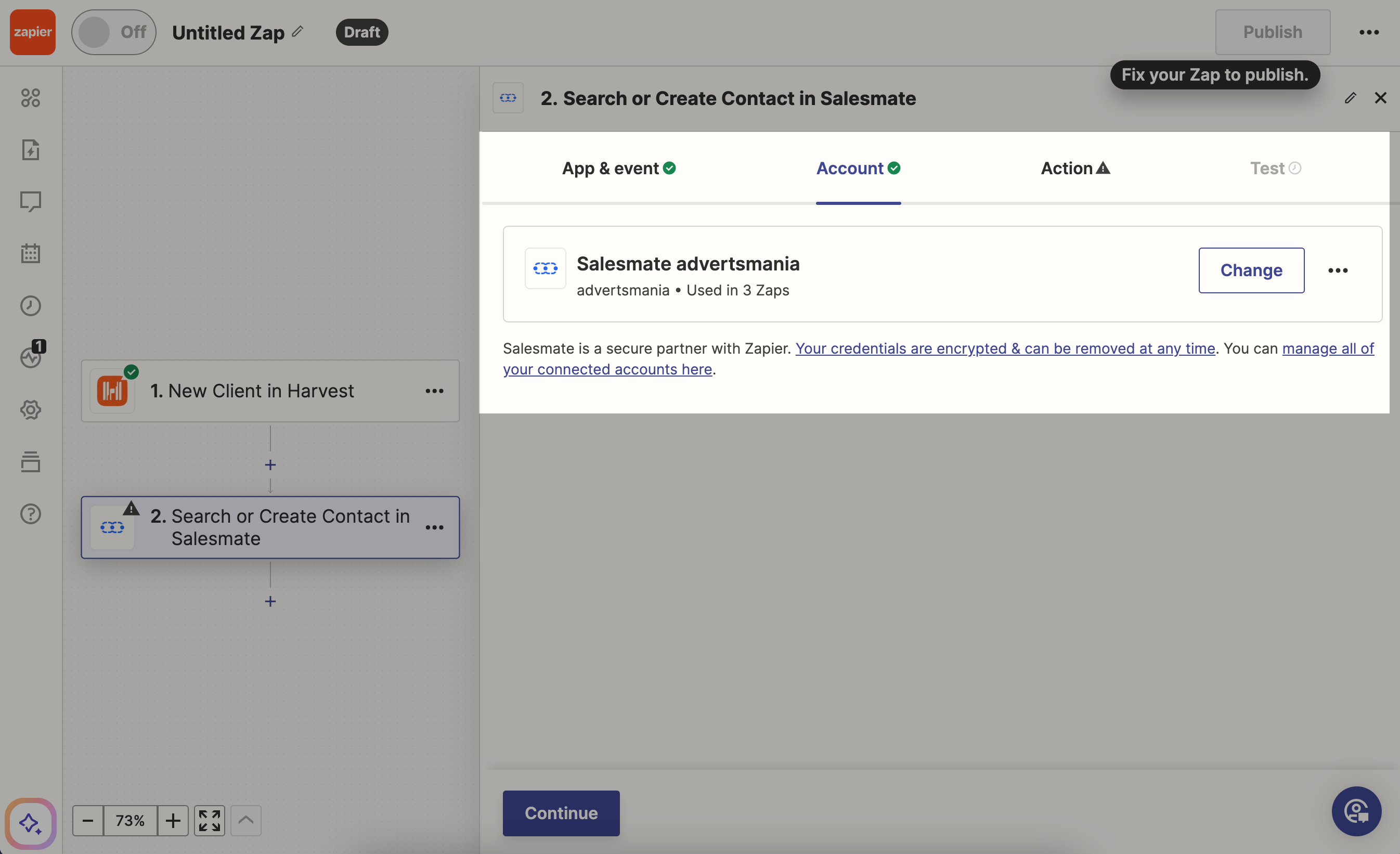Rename step with panel header pencil icon
This screenshot has width=1400, height=854.
click(1351, 98)
